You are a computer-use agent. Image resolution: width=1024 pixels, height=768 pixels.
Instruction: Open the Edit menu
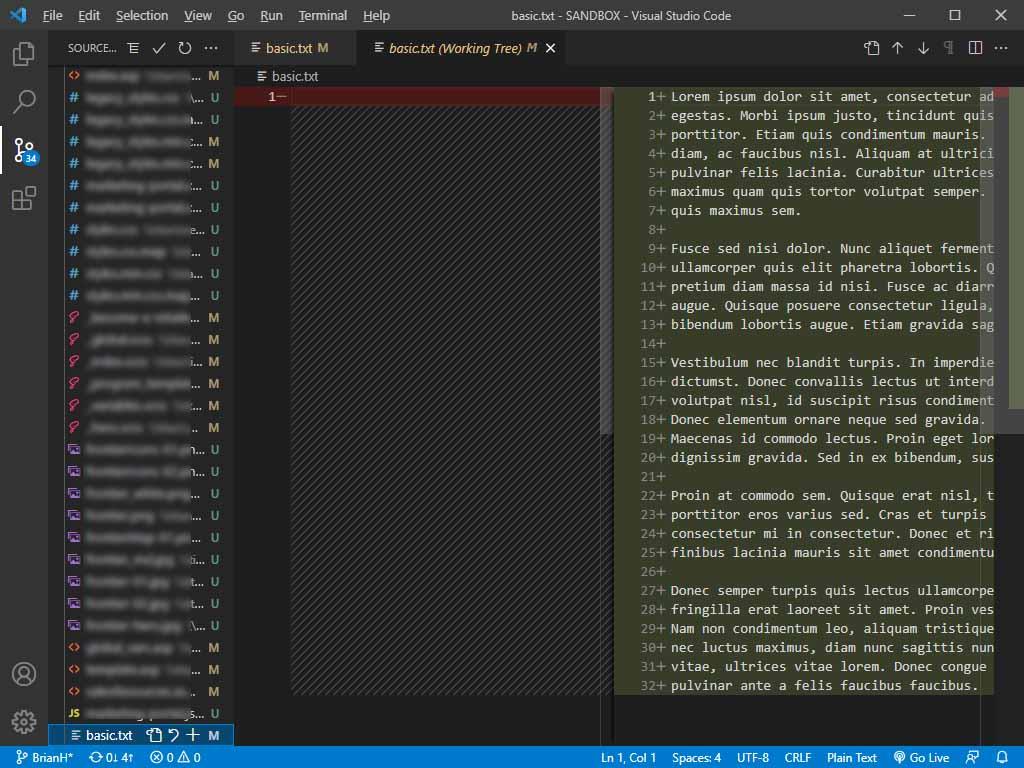[89, 16]
